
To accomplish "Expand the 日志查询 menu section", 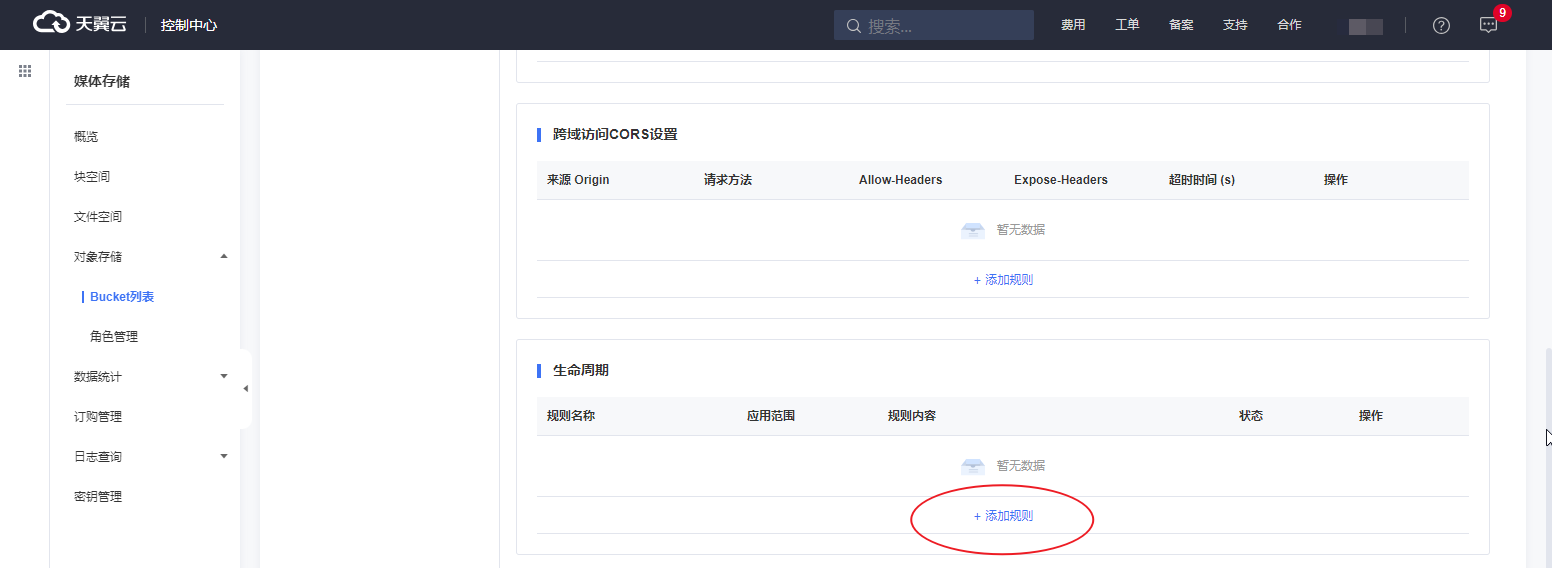I will [224, 457].
